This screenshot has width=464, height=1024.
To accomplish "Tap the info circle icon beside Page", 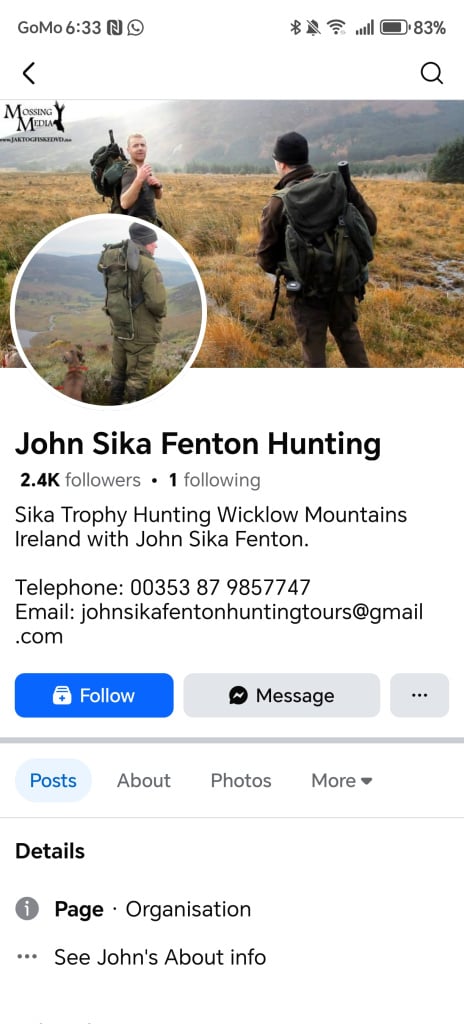I will pos(27,908).
